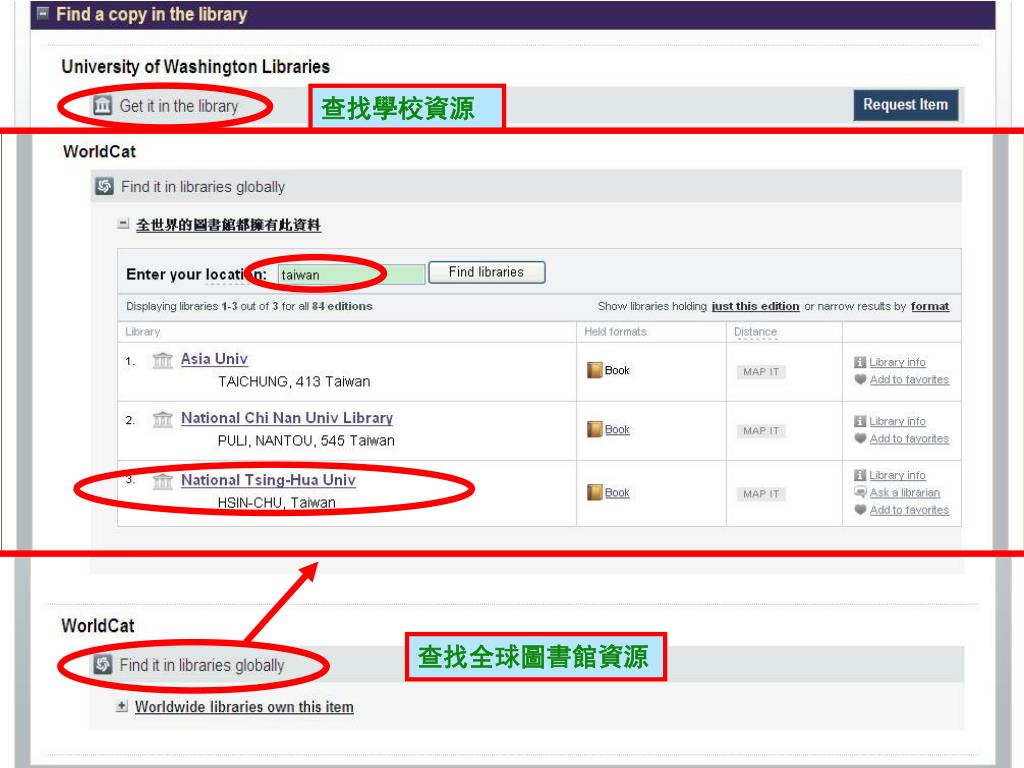Show libraries holding just this edition
The height and width of the screenshot is (768, 1024).
pos(755,306)
